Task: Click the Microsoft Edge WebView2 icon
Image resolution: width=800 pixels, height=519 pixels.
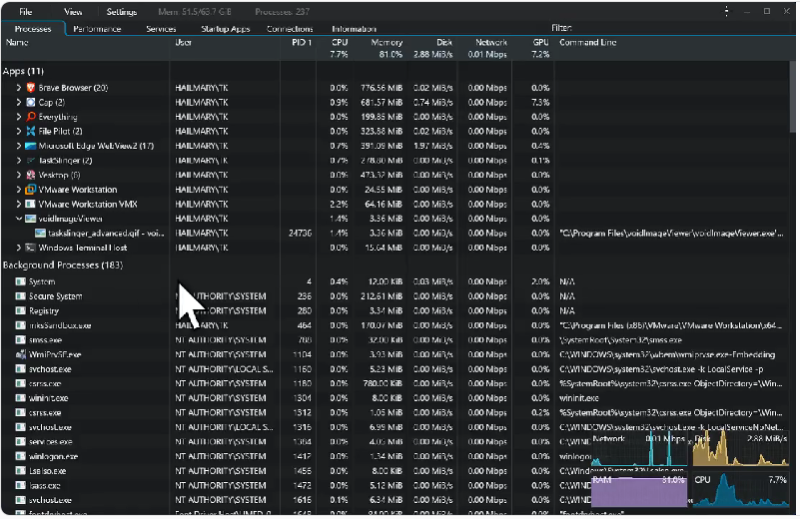Action: pos(31,146)
